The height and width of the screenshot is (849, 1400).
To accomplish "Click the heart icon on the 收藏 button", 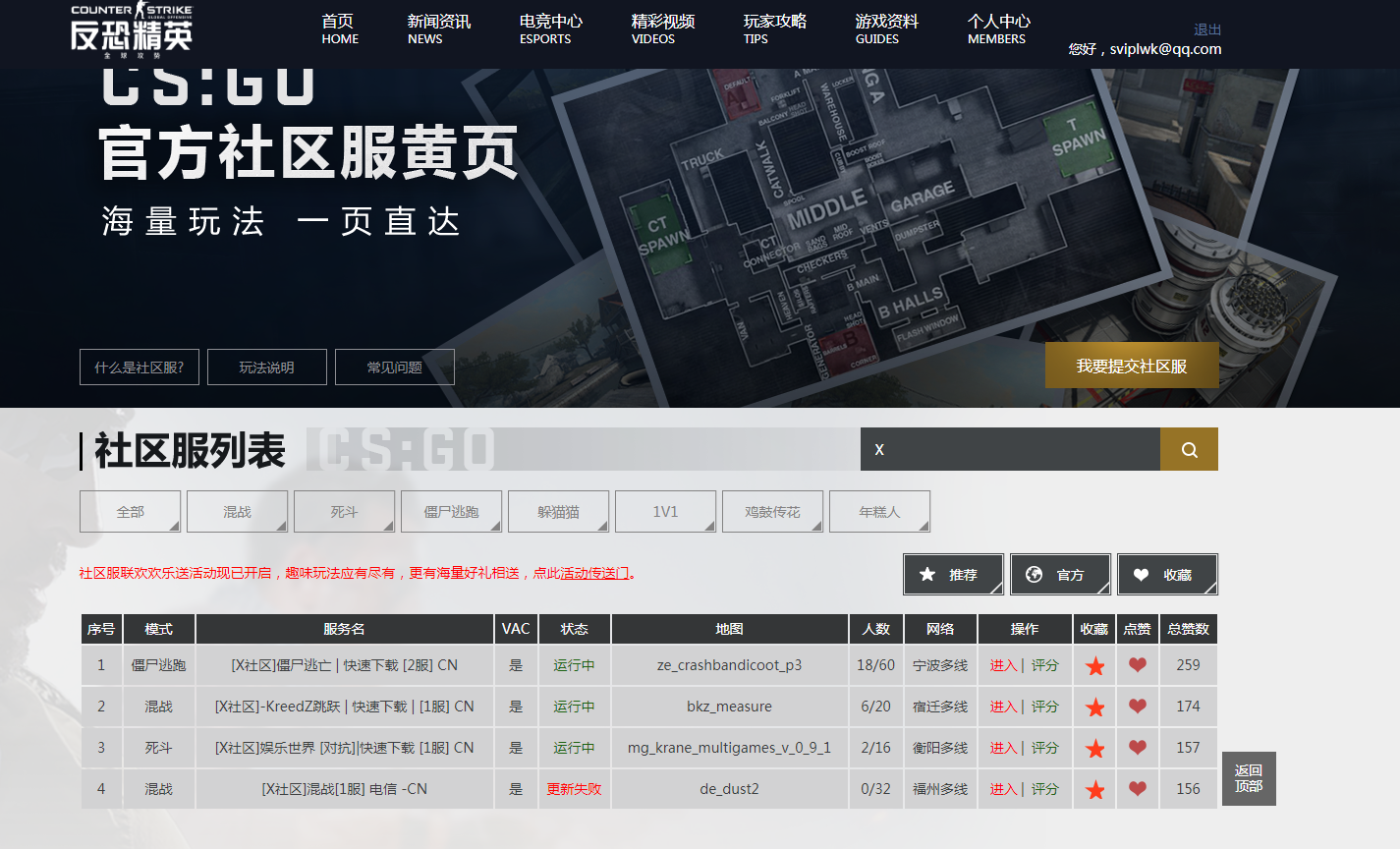I will click(x=1143, y=574).
